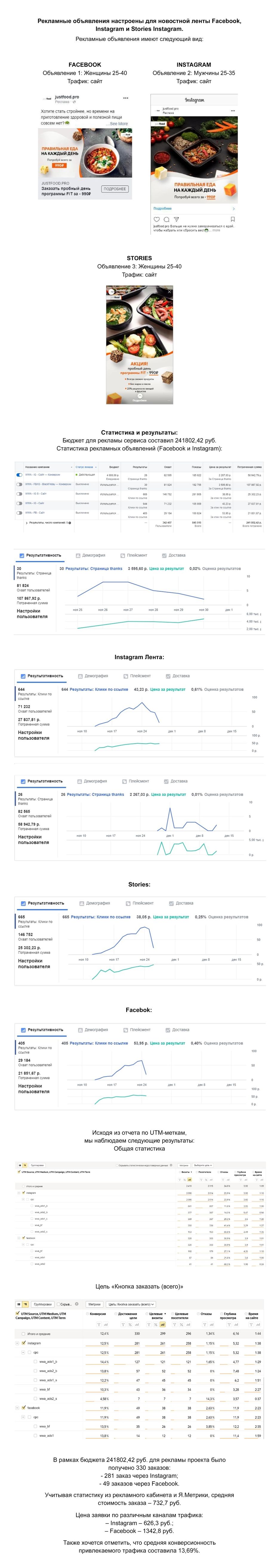Select the Результативность tab in the 665 clicks panel
This screenshot has height=1568, width=279.
click(x=43, y=903)
